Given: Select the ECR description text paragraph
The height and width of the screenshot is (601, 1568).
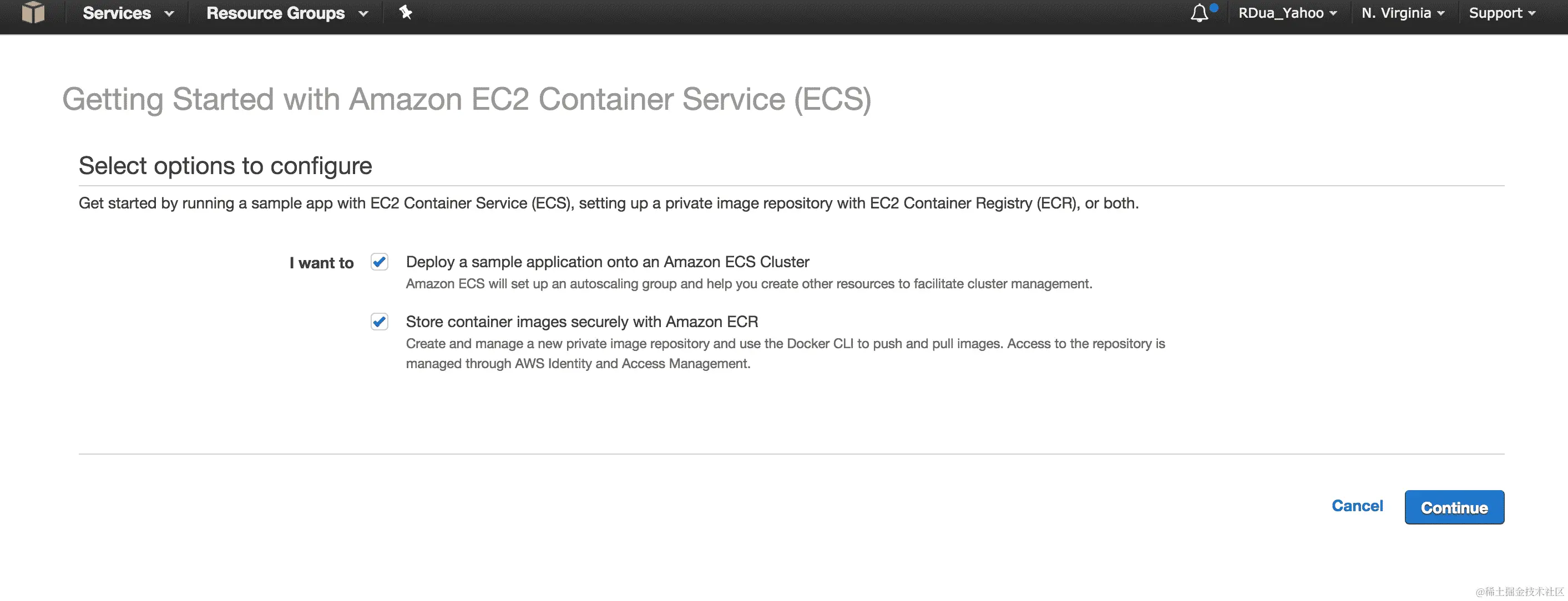Looking at the screenshot, I should point(785,353).
